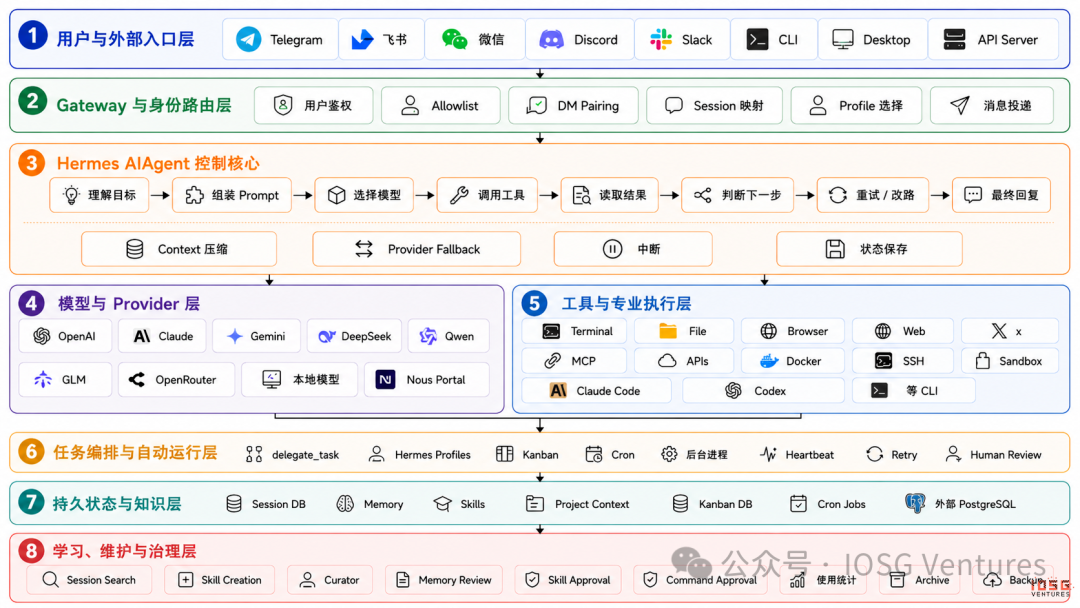This screenshot has width=1080, height=608.
Task: Select the Skill Approval box
Action: click(x=568, y=580)
